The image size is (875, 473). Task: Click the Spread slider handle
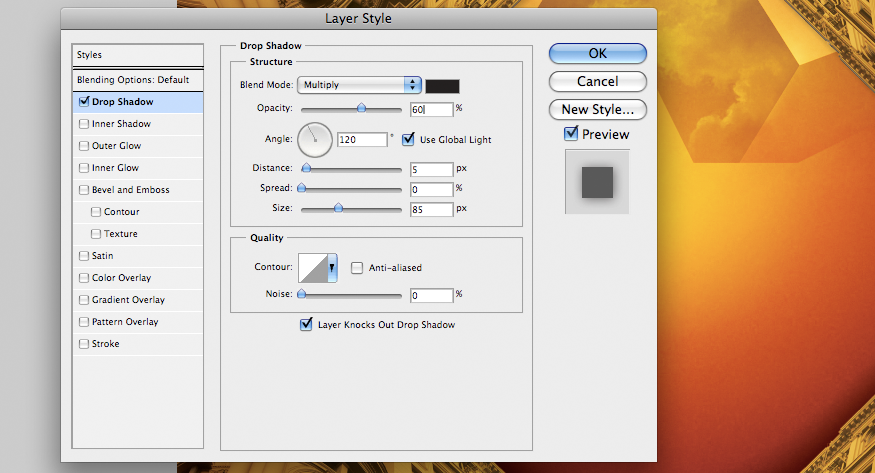[x=301, y=188]
